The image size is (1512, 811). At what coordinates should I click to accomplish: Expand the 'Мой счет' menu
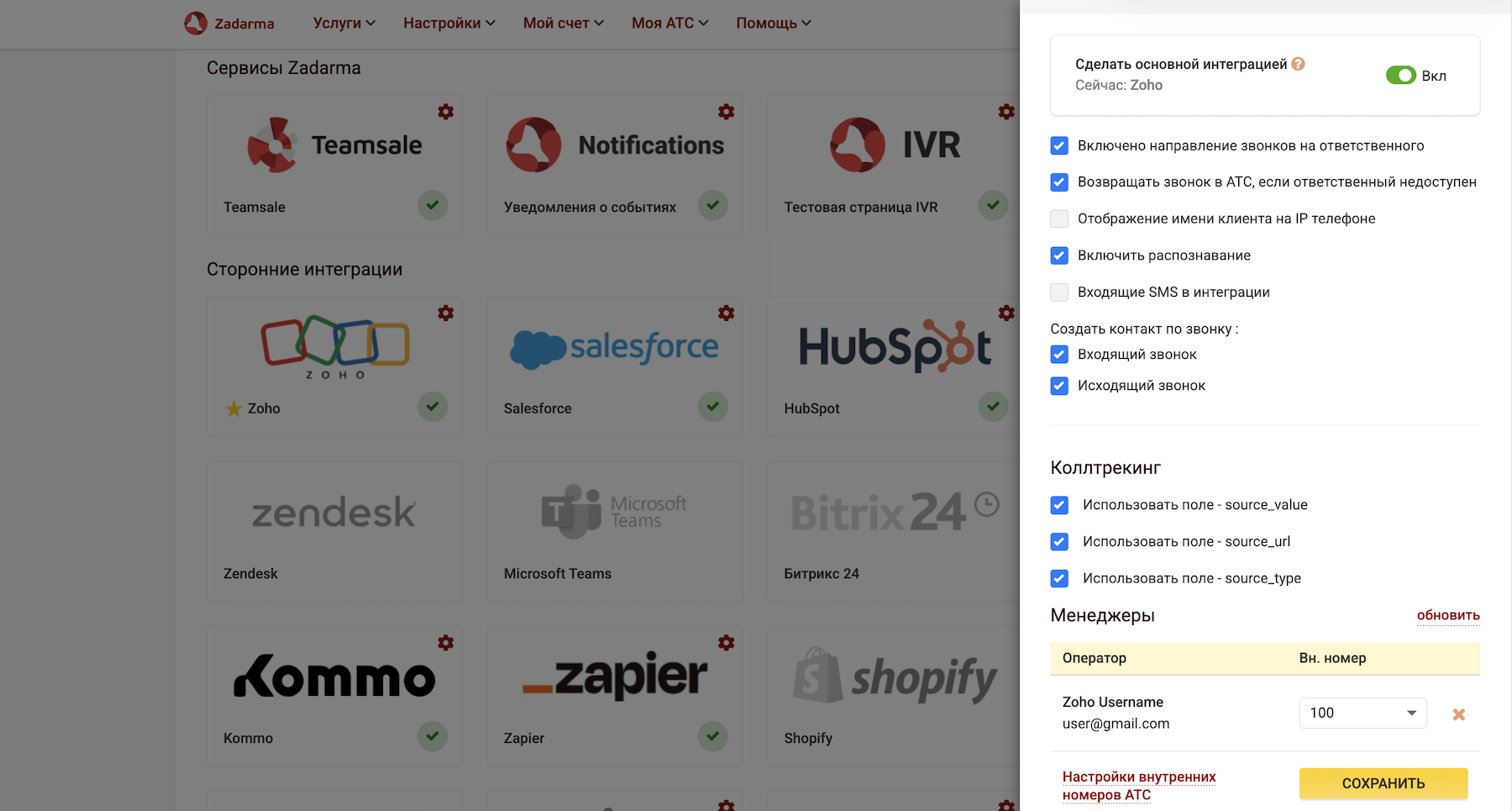(564, 23)
